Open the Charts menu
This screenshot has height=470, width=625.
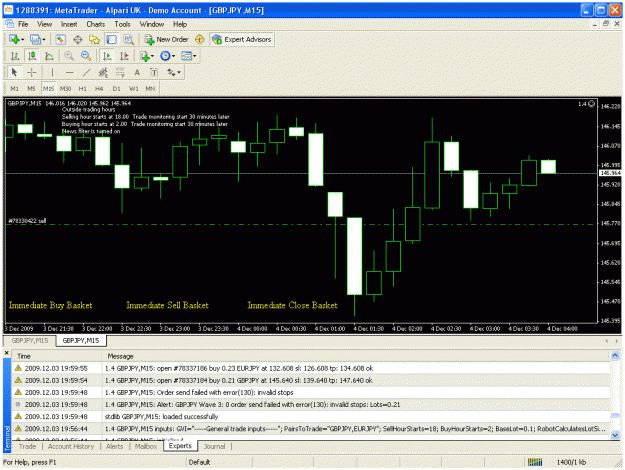pos(96,24)
